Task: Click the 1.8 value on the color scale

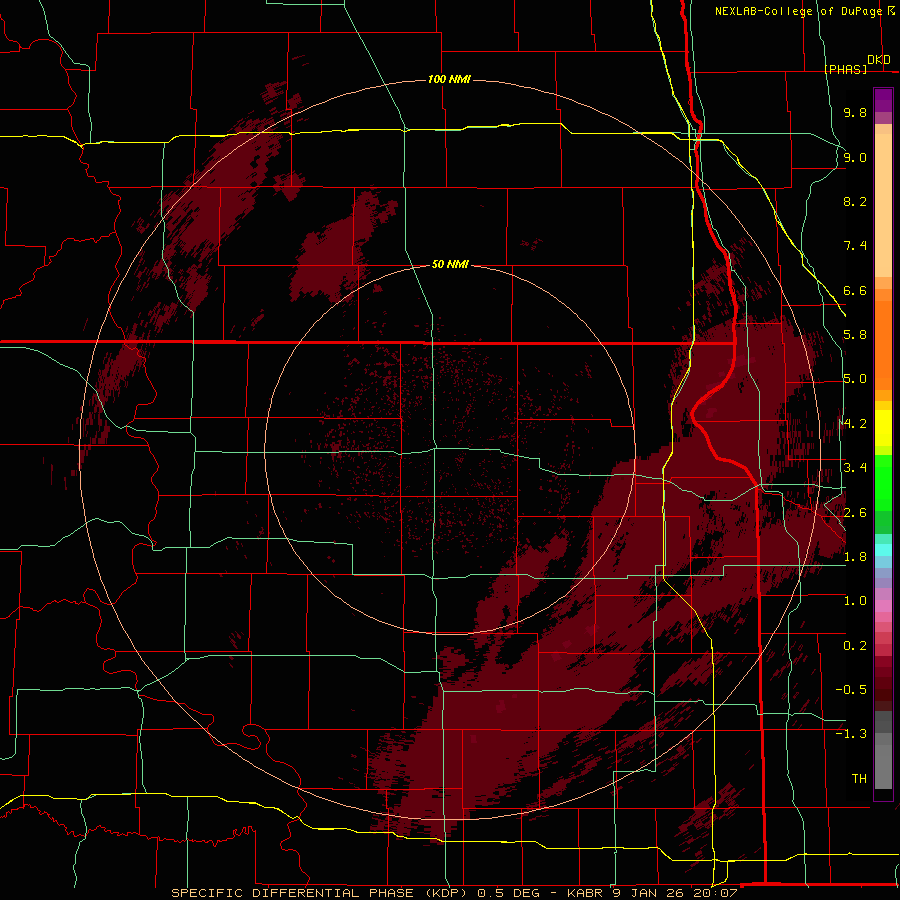Action: point(855,557)
